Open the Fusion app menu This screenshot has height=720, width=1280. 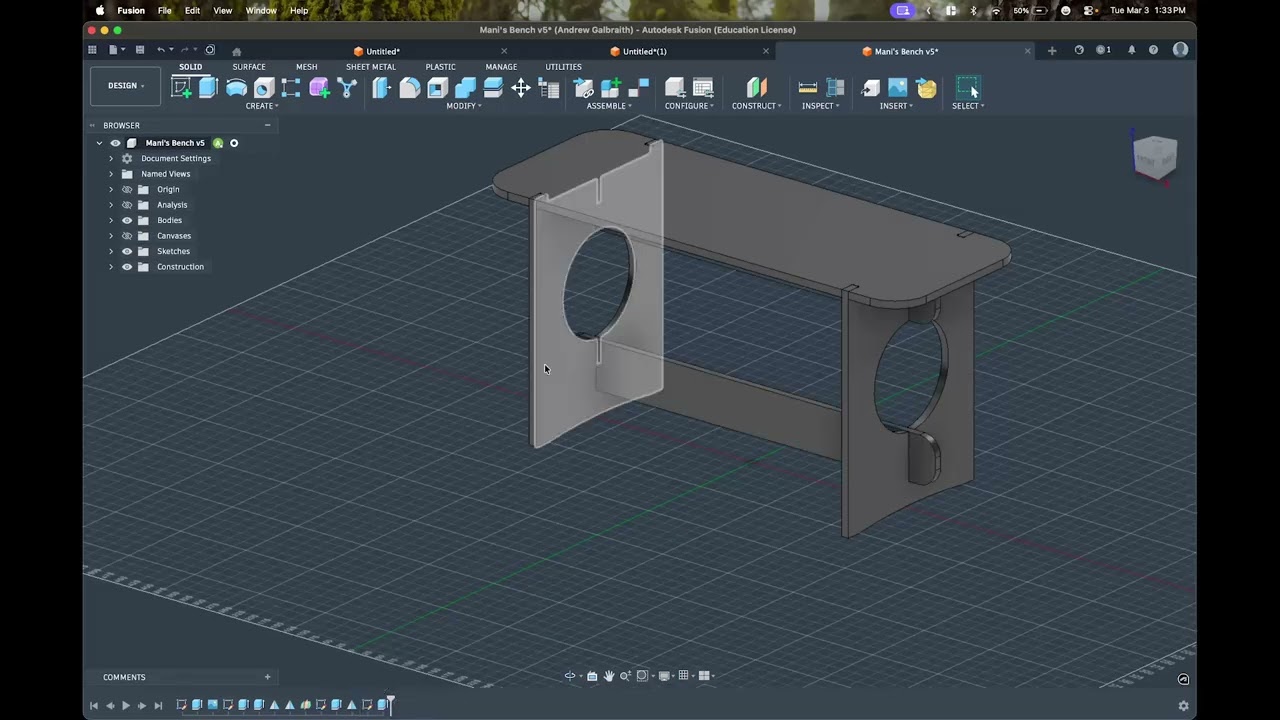pos(131,10)
